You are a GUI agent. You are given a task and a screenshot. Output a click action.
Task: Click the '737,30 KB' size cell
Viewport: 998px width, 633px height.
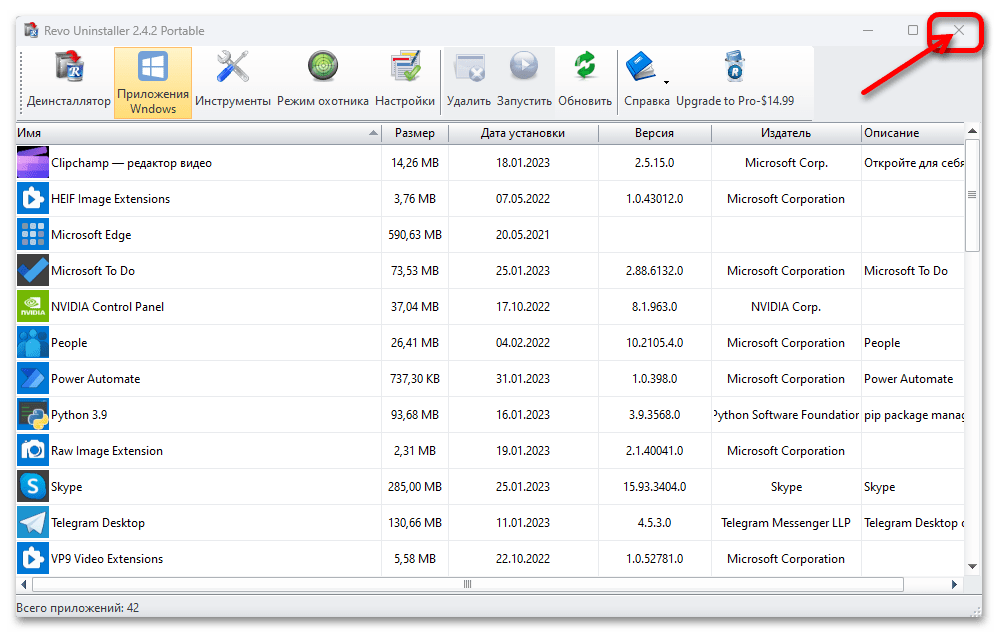click(x=414, y=379)
